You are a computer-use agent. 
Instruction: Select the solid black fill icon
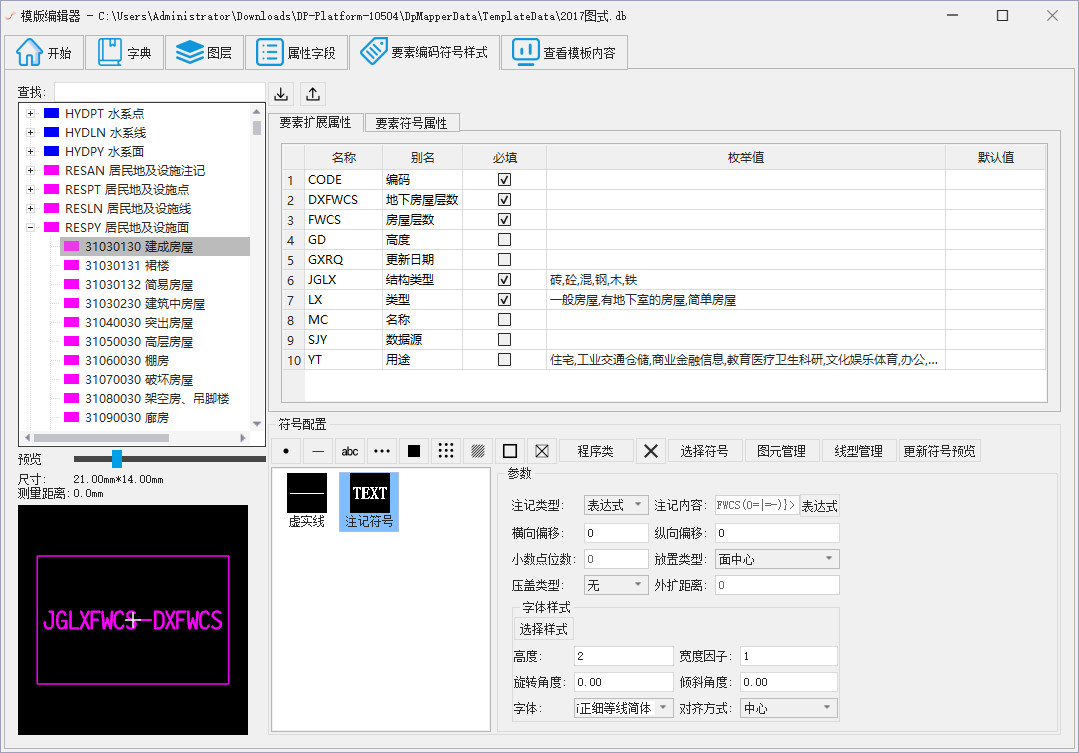(x=414, y=451)
